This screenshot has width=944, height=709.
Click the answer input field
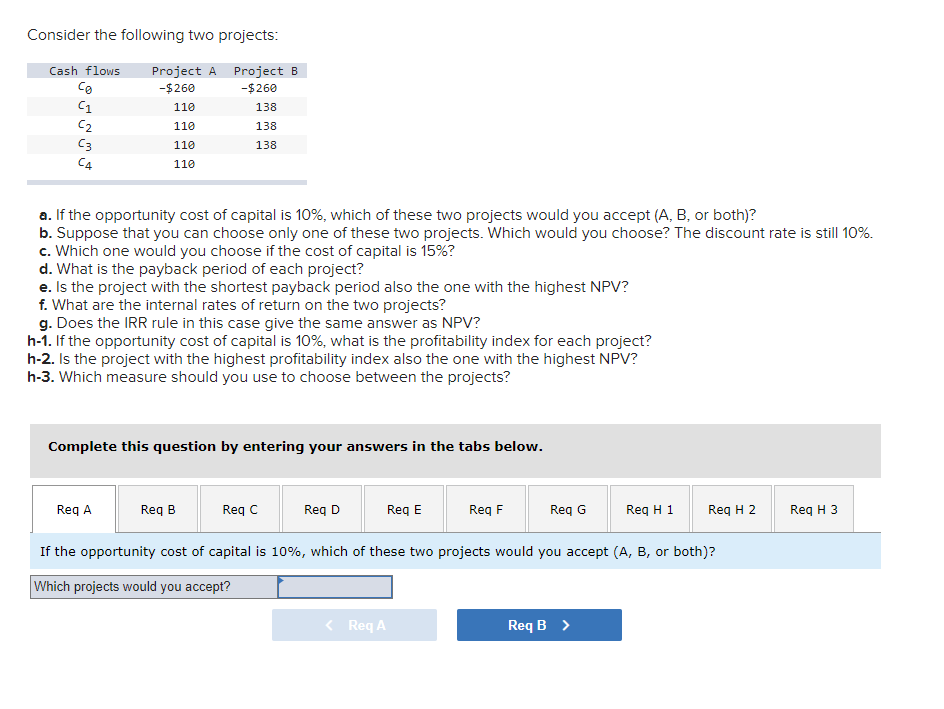[x=340, y=587]
